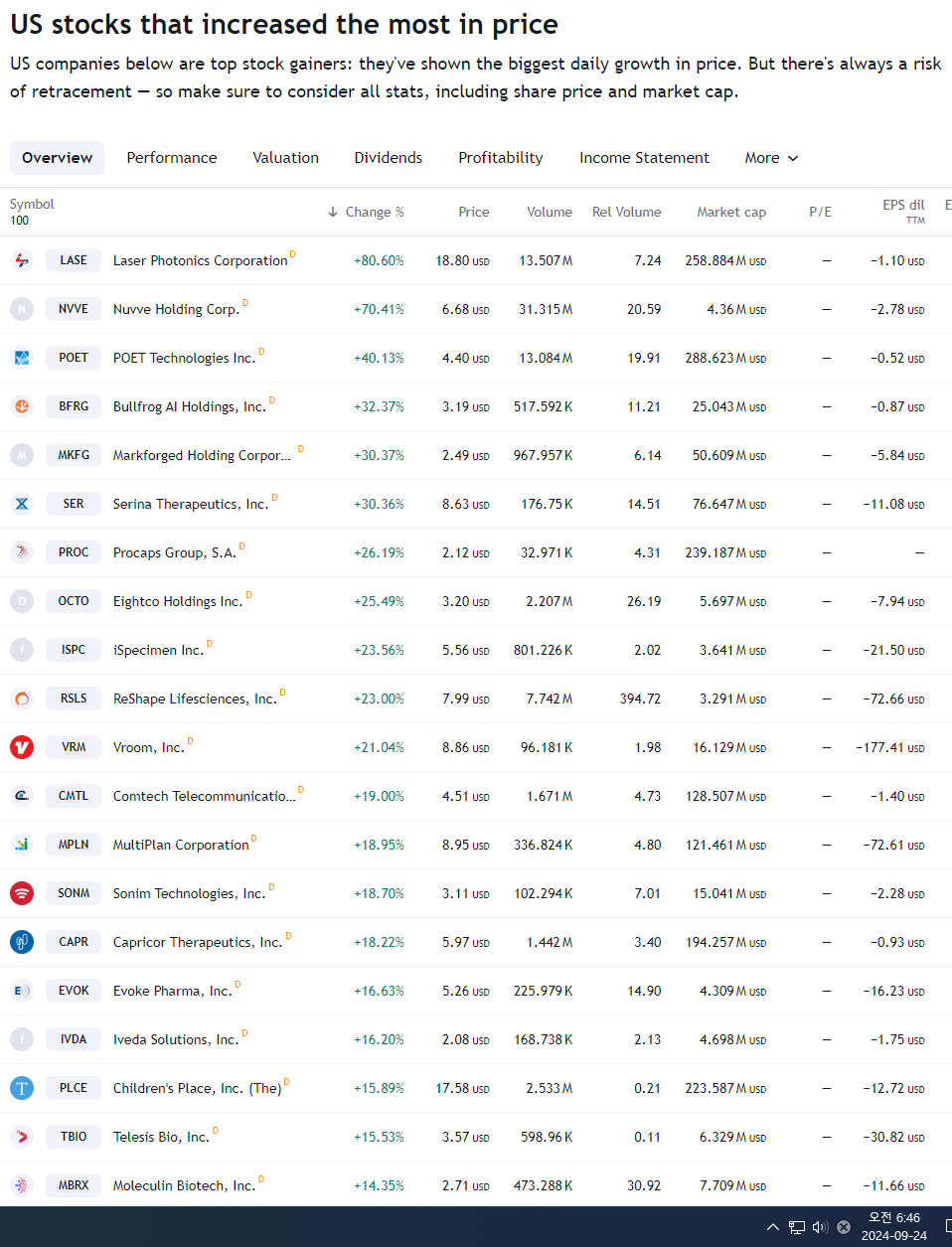Select the Profitability tab
The image size is (952, 1247).
(x=501, y=158)
